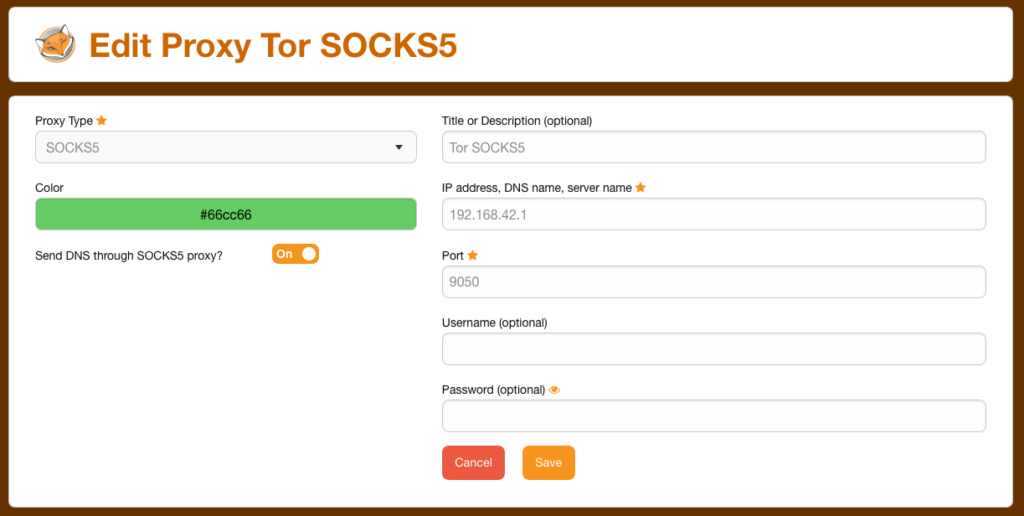This screenshot has width=1024, height=516.
Task: Focus the Title or Description field
Action: [714, 148]
